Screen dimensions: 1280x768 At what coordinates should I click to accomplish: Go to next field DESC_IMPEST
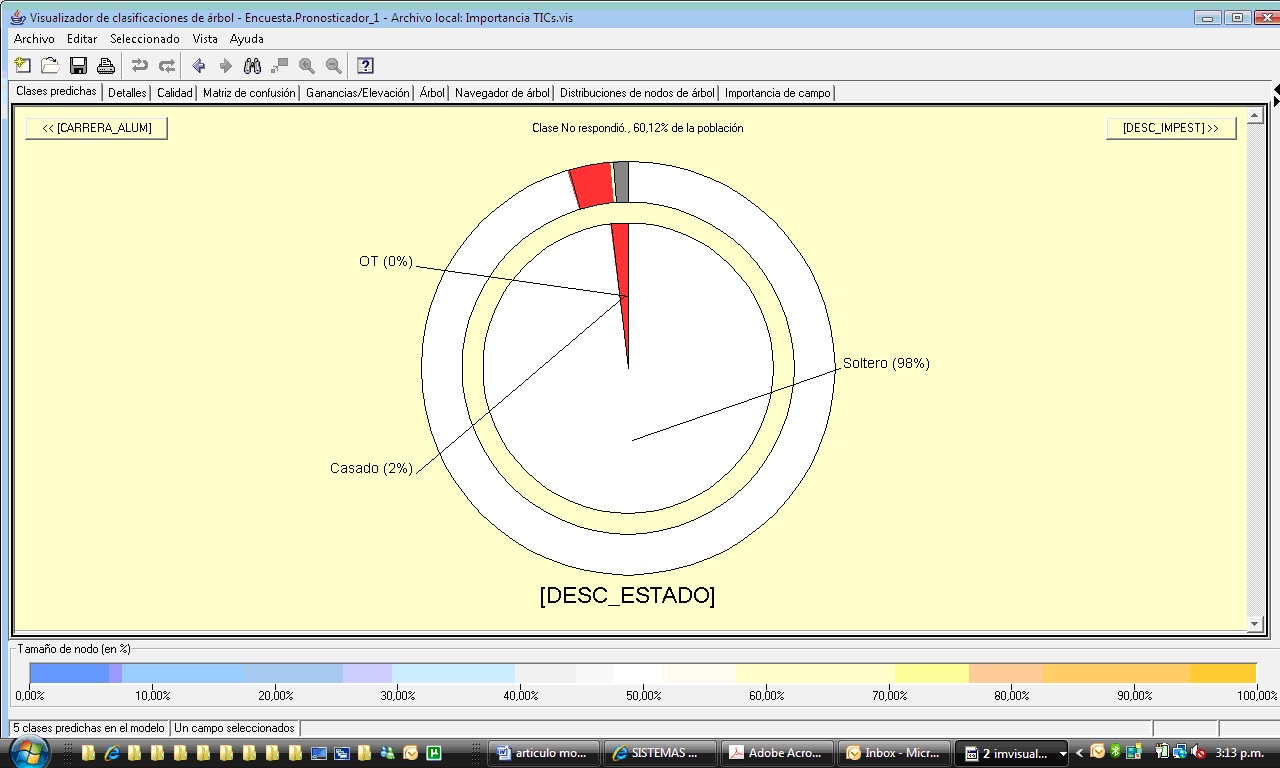pos(1170,128)
